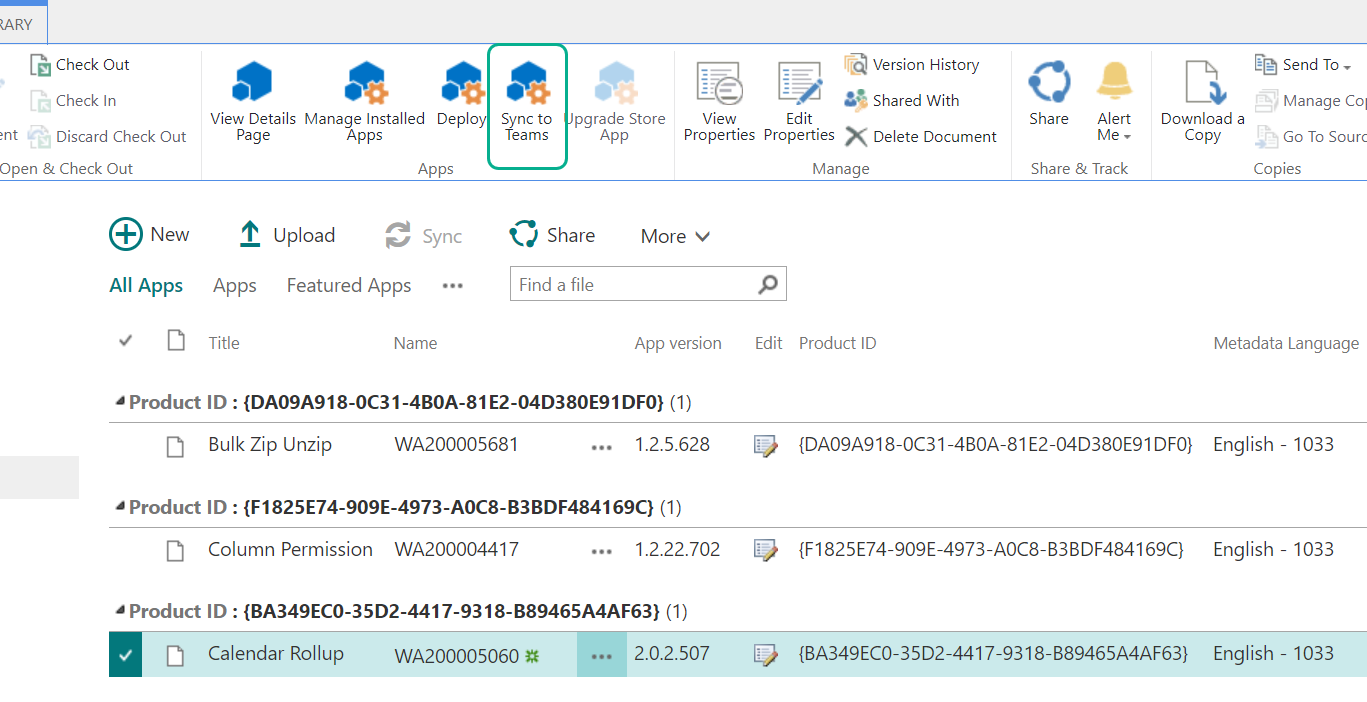Viewport: 1367px width, 702px height.
Task: Click the Manage Copies icon
Action: click(1267, 101)
